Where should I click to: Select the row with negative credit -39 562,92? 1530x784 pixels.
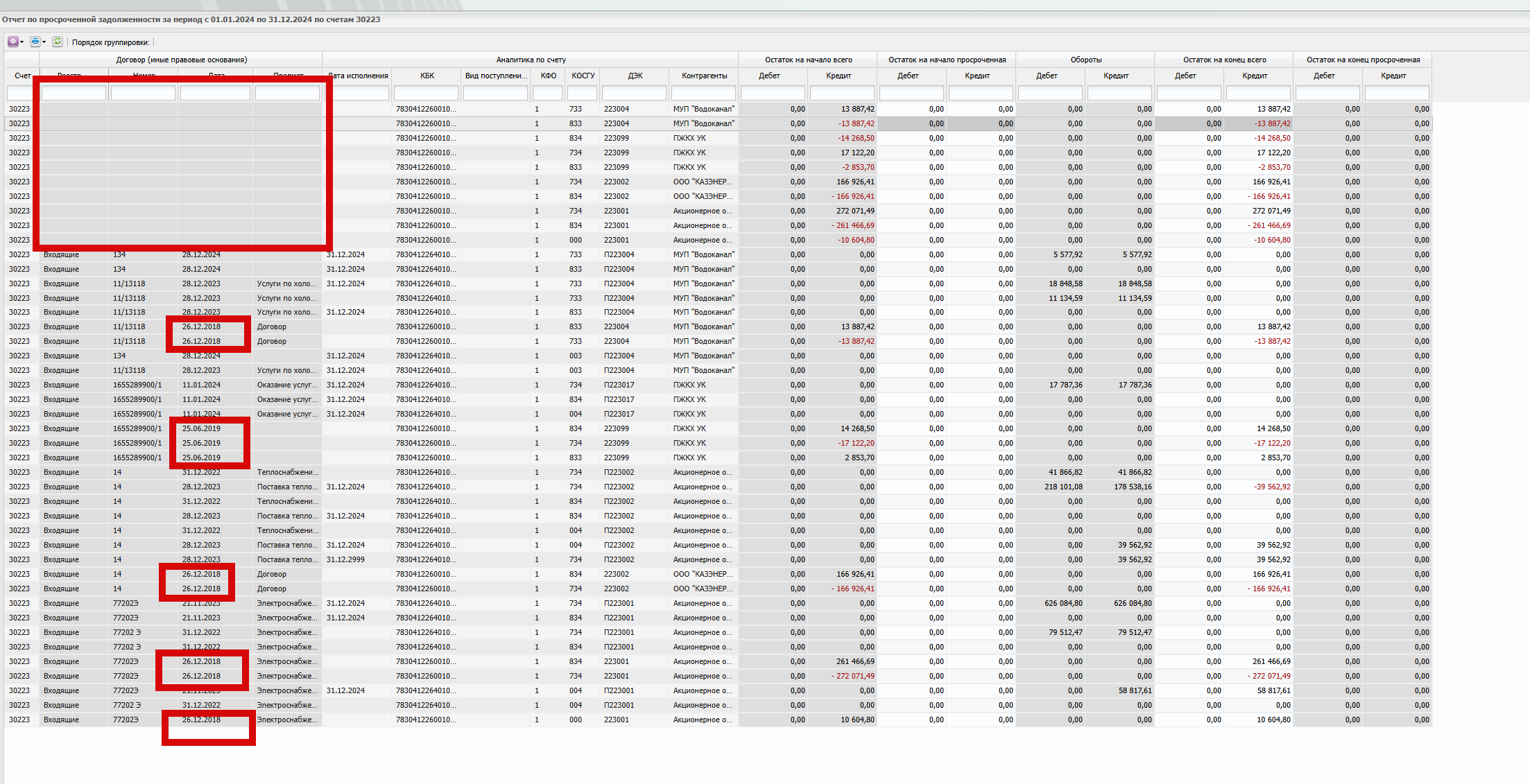point(1272,487)
